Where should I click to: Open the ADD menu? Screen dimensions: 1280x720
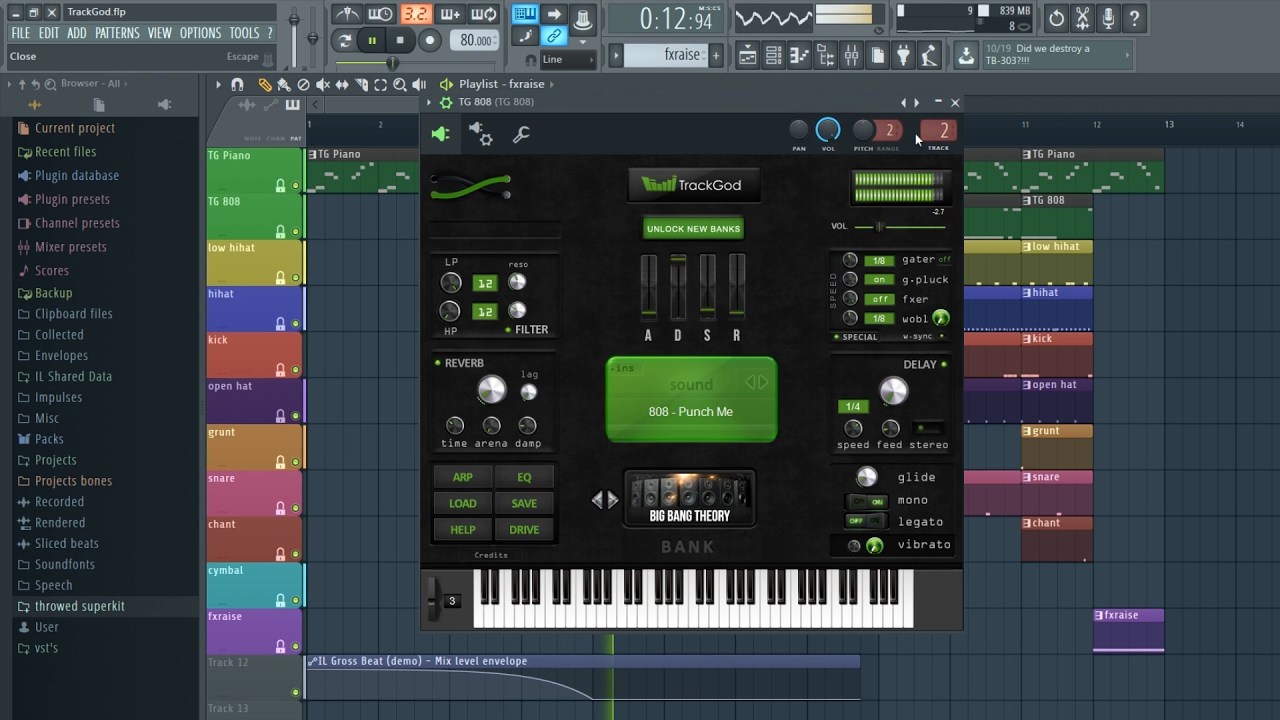point(77,33)
